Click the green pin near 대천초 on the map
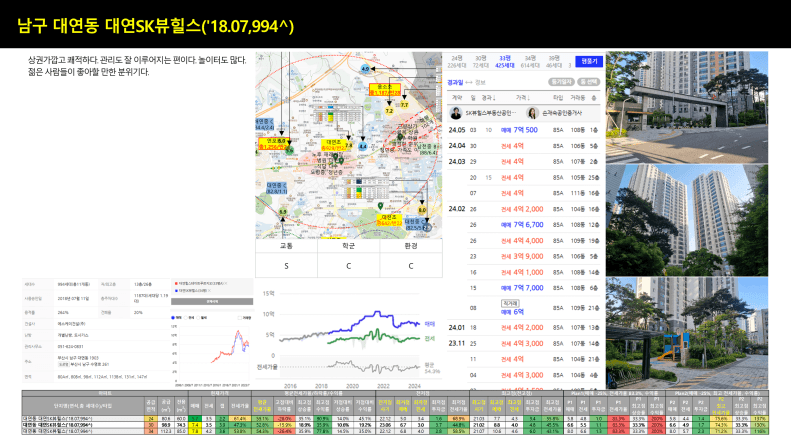Image resolution: width=791 pixels, height=445 pixels. pos(380,206)
